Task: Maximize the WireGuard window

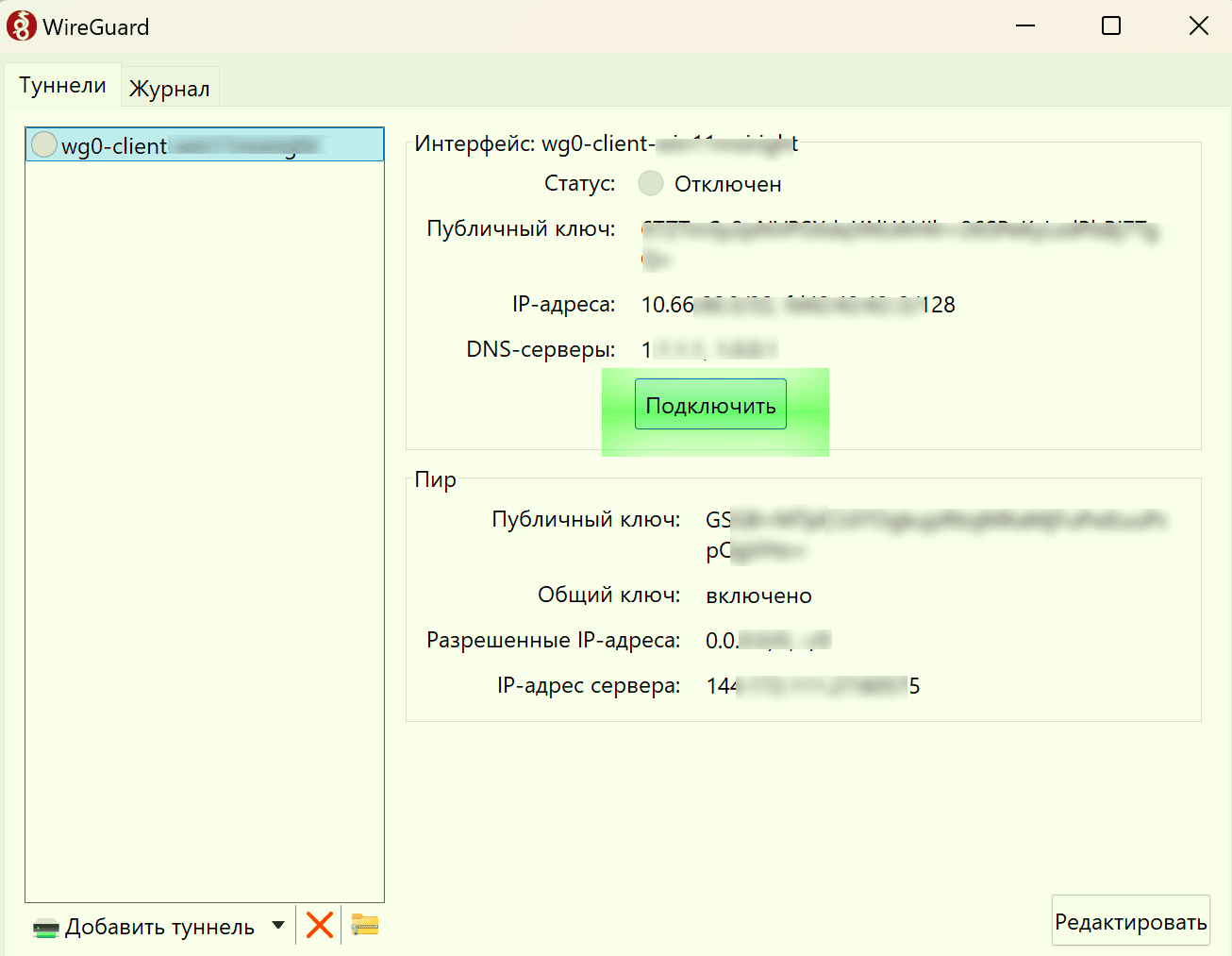Action: coord(1111,25)
